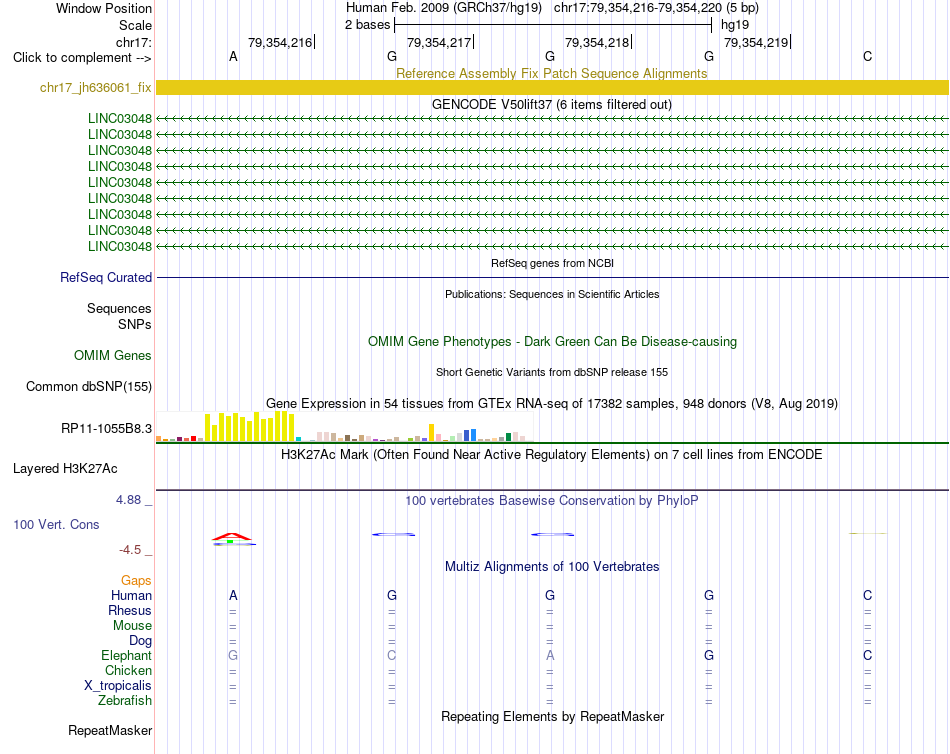Select the RP11-1055B8.3 GTEx label
The image size is (950, 754).
[x=106, y=429]
